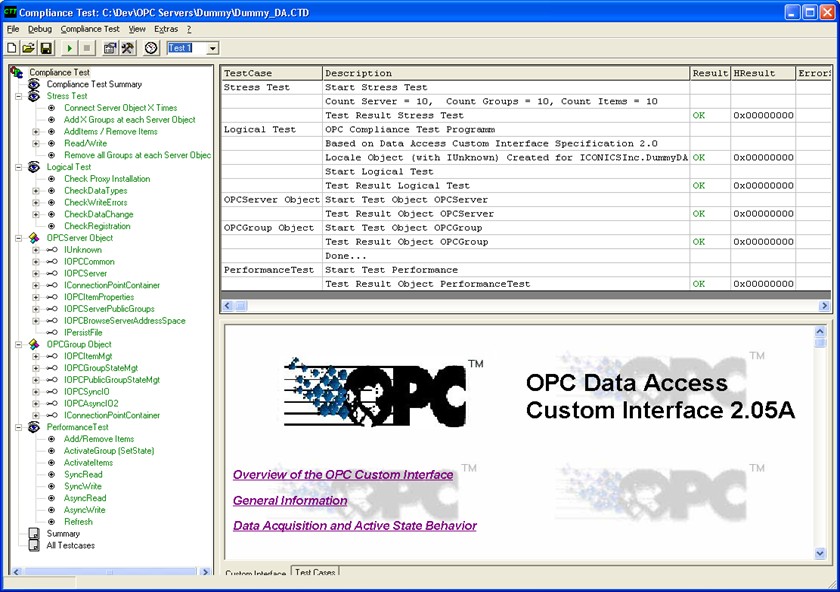This screenshot has height=592, width=840.
Task: Click the HResult column header
Action: [x=763, y=73]
